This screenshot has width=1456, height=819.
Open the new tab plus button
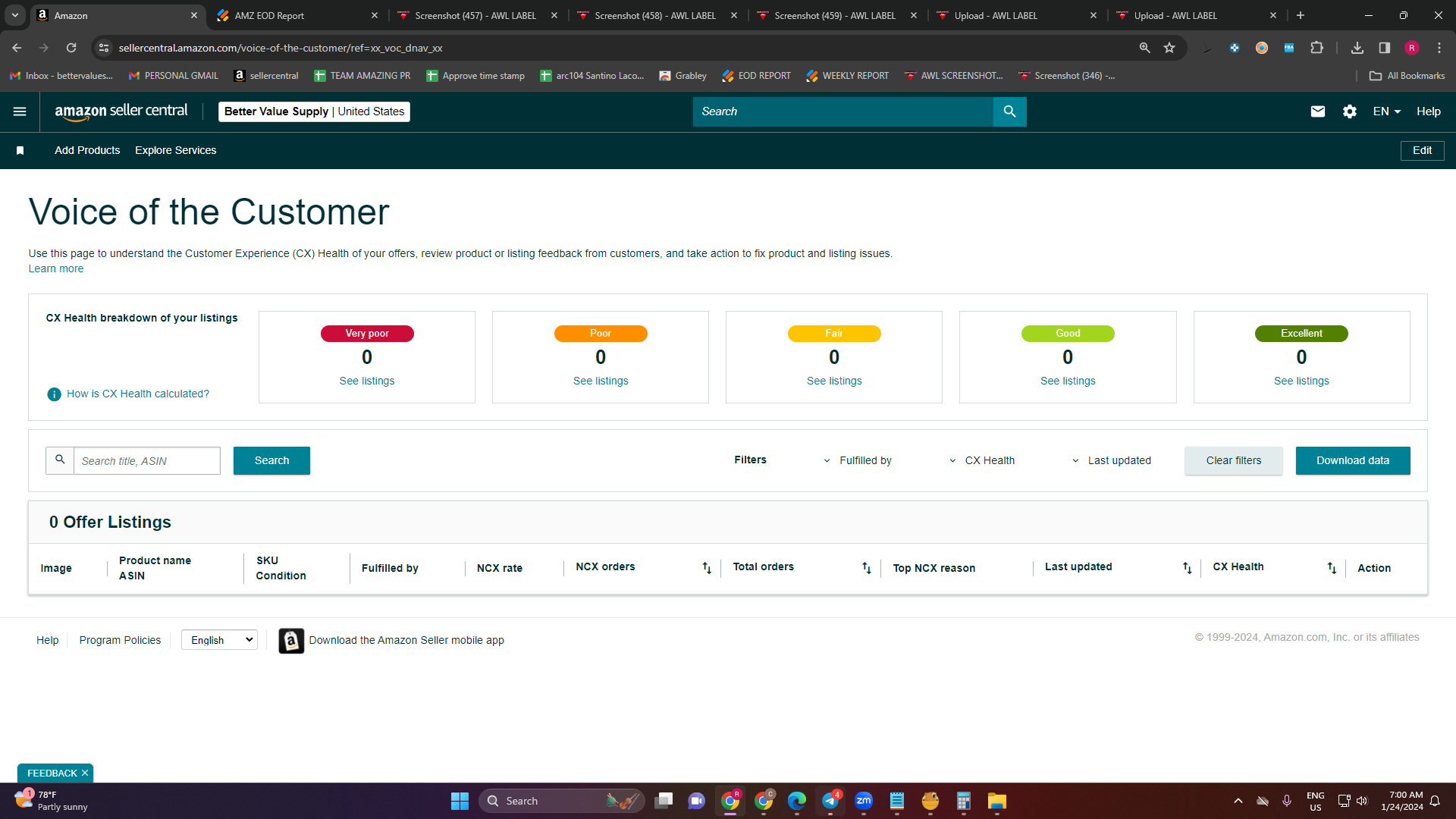[x=1301, y=15]
